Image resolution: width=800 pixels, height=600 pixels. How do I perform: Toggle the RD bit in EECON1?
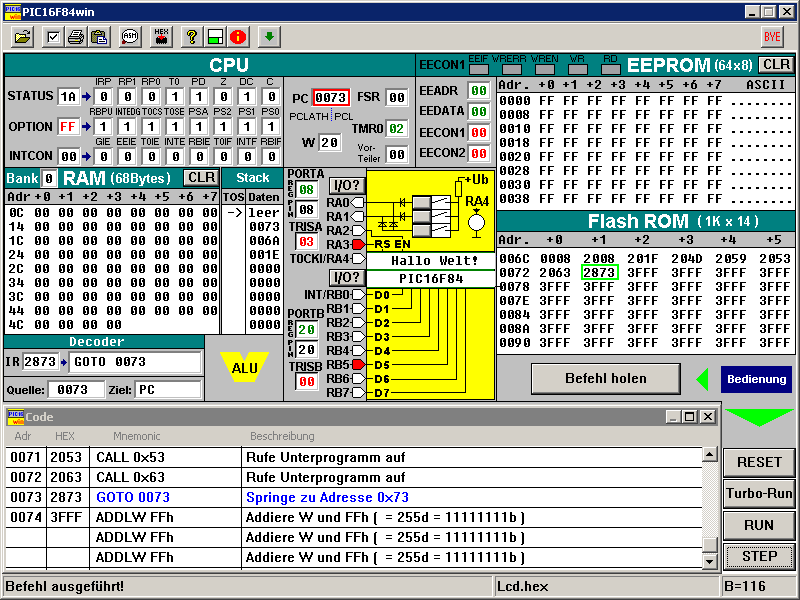[x=610, y=70]
